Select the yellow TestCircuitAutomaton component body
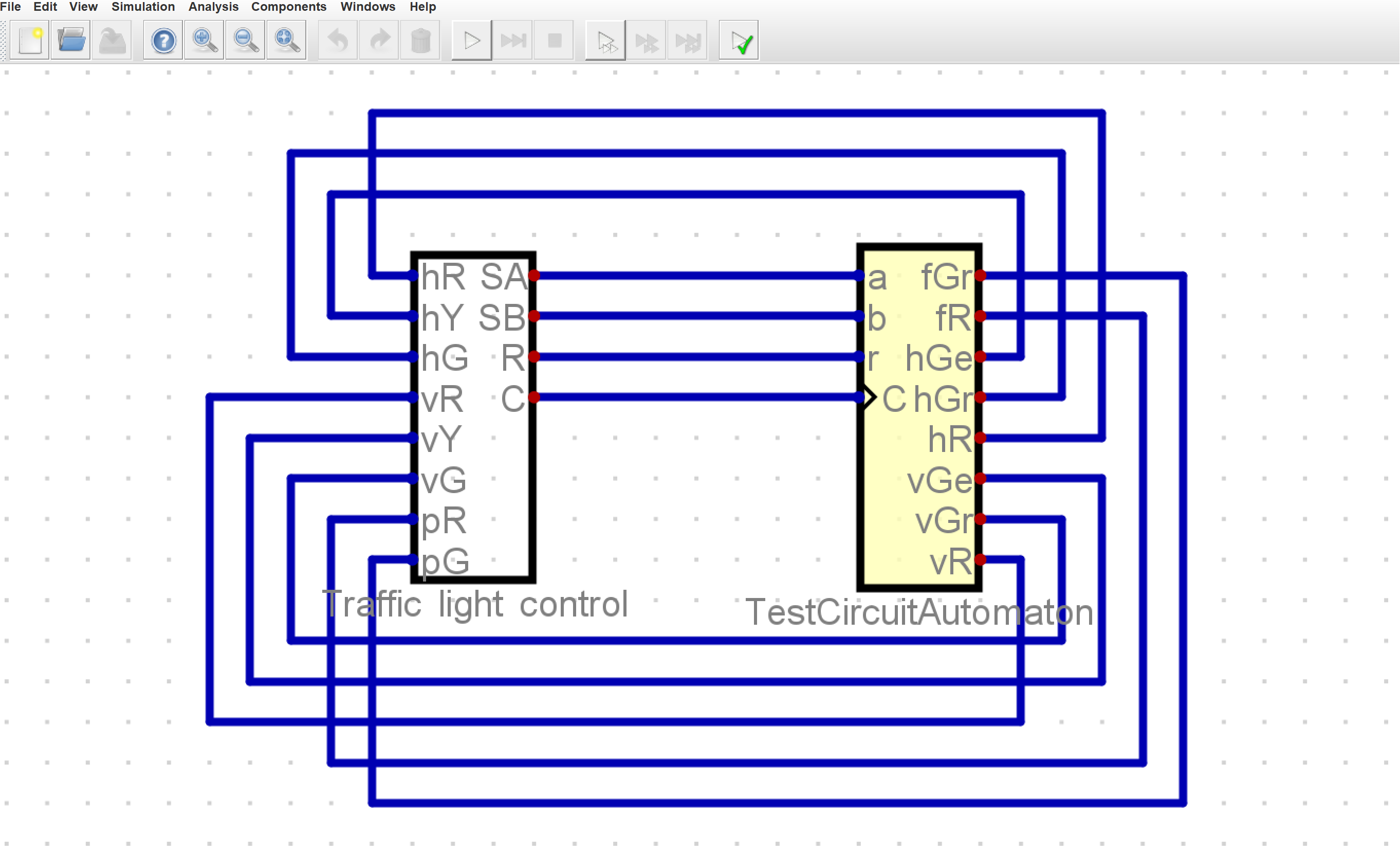Screen dimensions: 1400x852 (919, 418)
